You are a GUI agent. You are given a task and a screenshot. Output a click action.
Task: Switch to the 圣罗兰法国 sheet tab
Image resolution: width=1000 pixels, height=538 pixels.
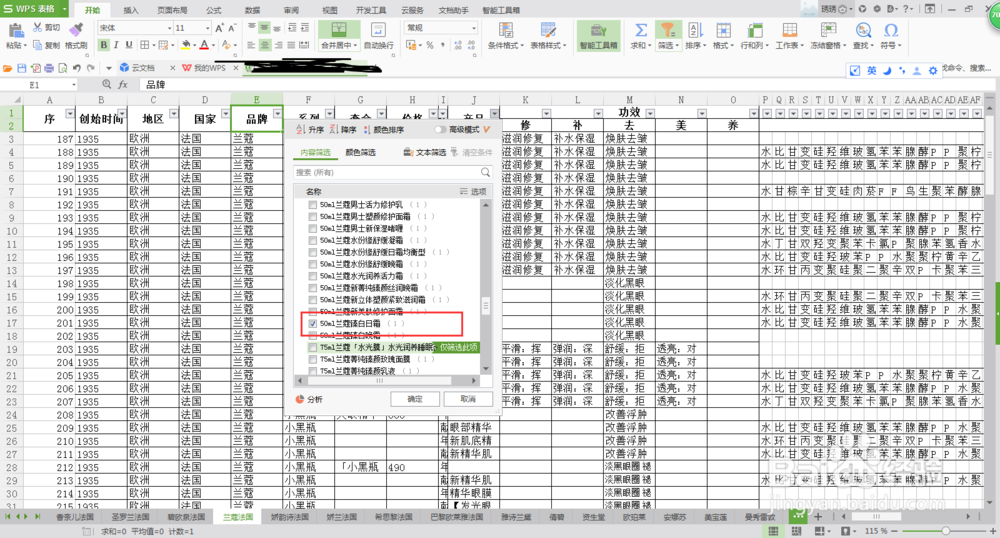130,517
